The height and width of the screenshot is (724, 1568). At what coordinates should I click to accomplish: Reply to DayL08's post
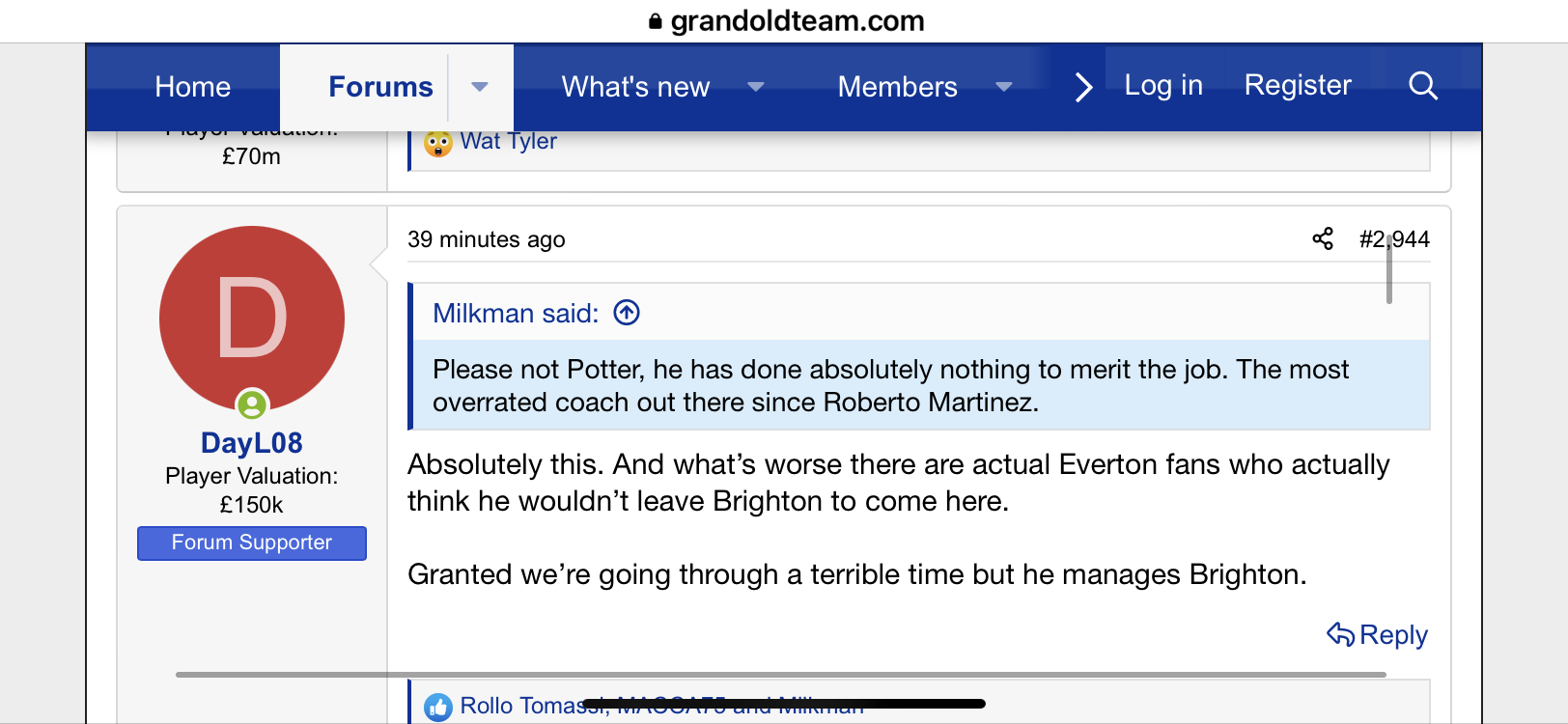1377,634
